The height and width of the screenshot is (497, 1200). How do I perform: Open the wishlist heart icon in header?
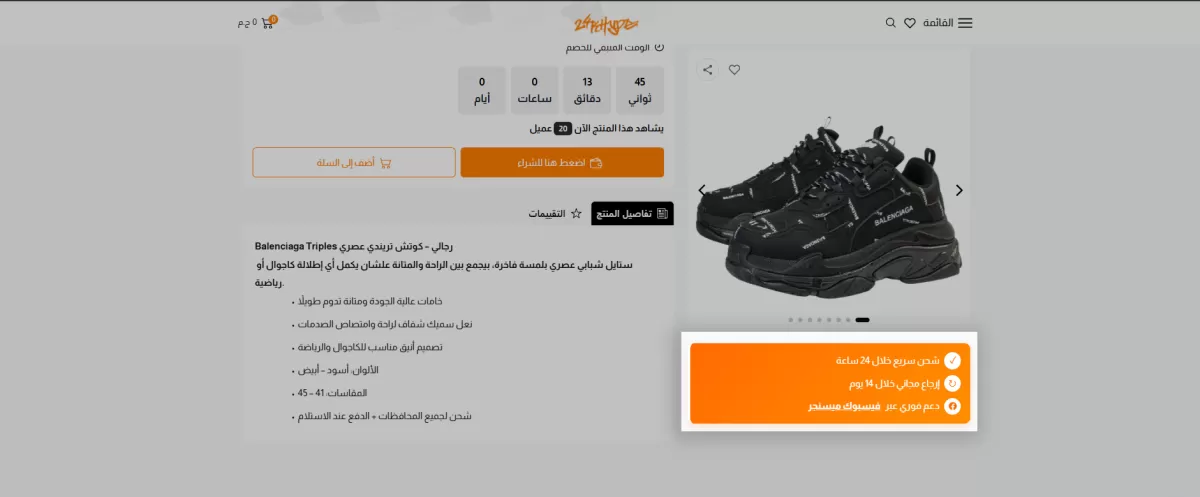910,23
